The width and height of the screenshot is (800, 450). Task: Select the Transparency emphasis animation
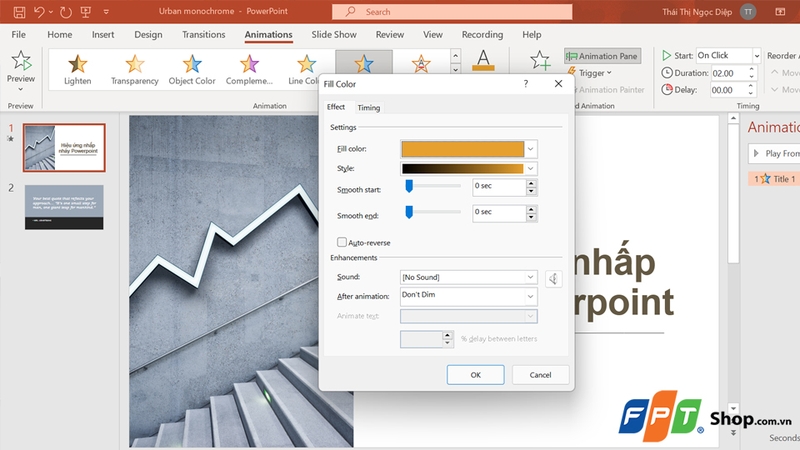tap(135, 69)
